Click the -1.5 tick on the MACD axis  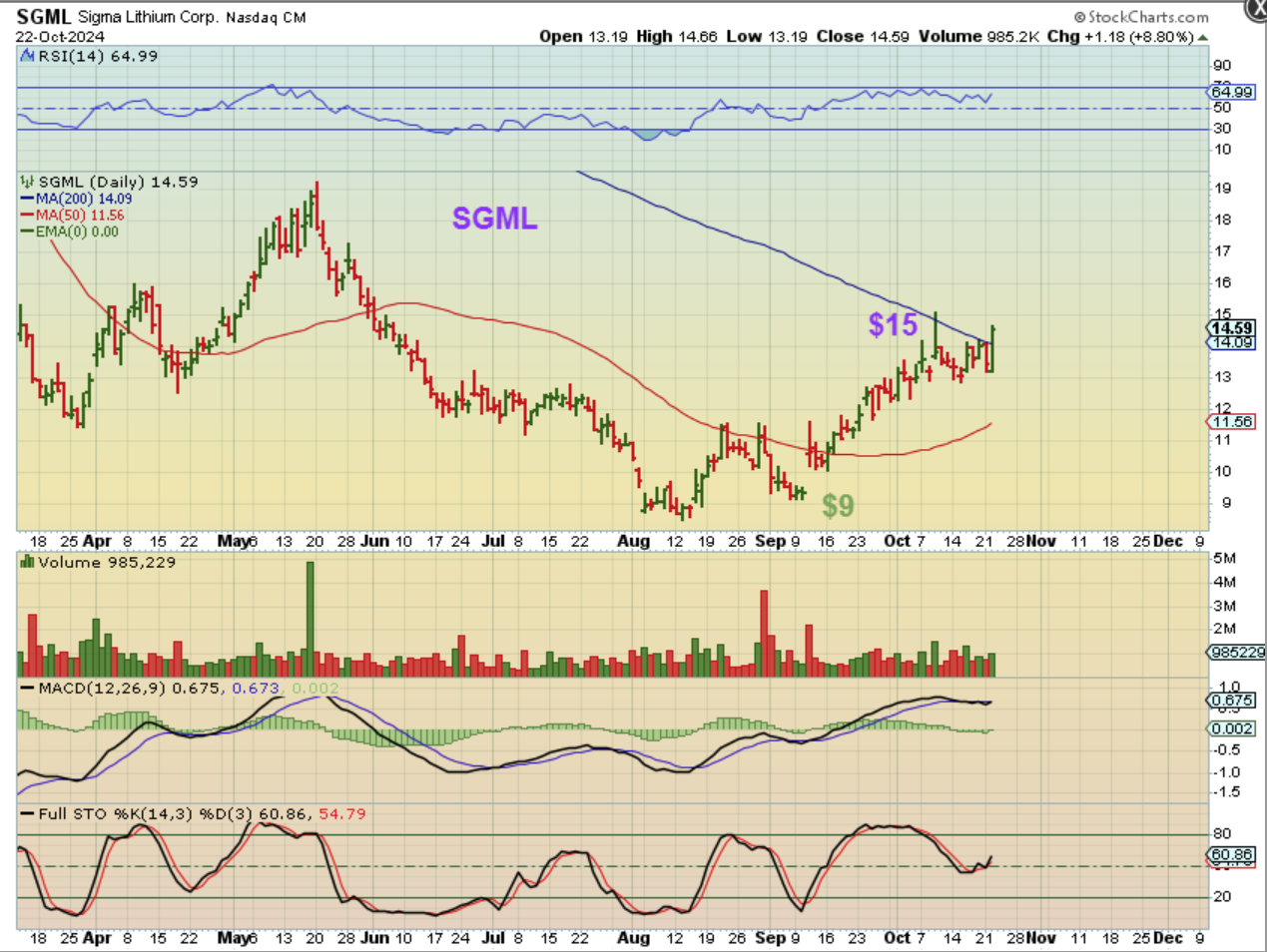click(x=1227, y=792)
